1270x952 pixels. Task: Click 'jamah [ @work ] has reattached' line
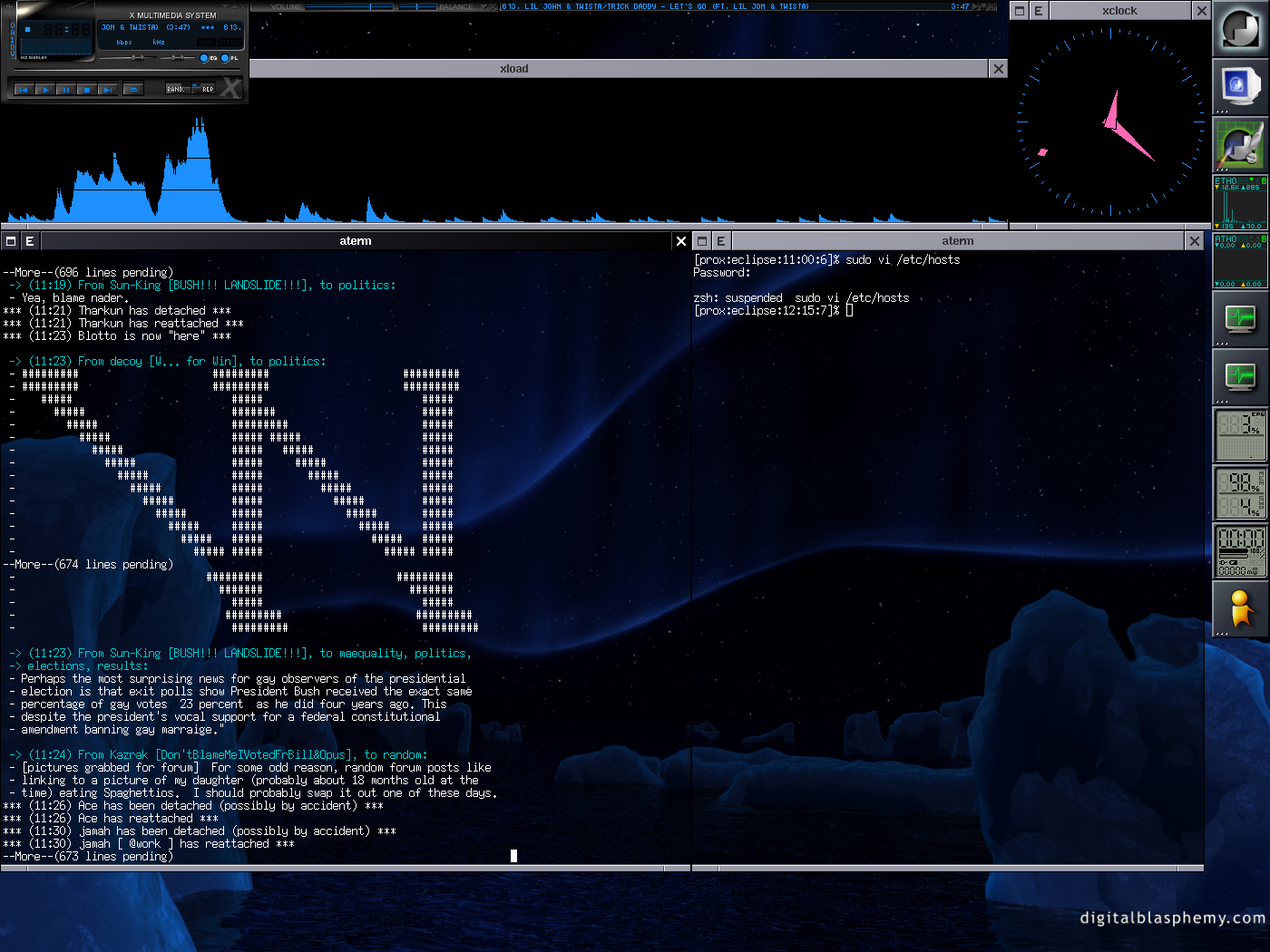coord(149,844)
